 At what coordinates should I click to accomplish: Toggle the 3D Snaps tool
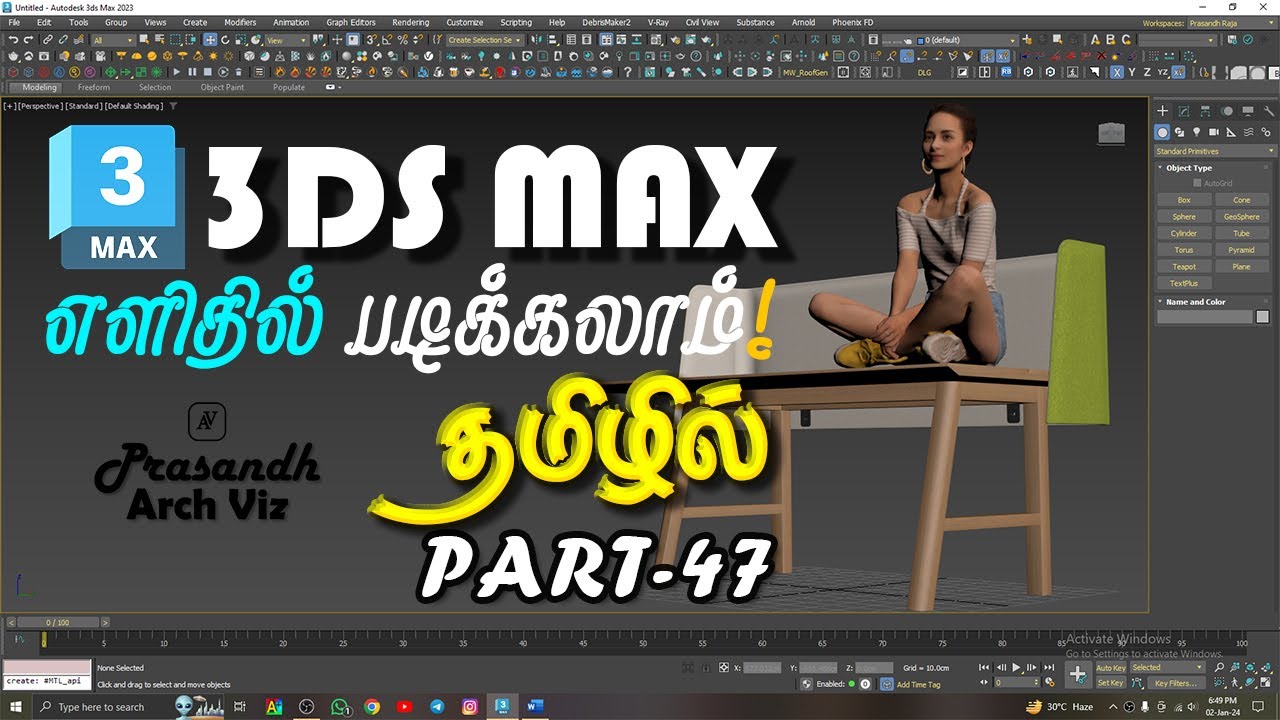[x=371, y=40]
